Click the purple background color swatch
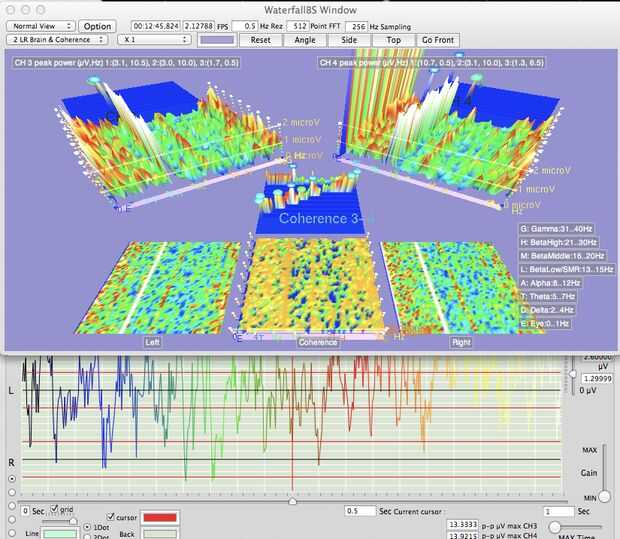The width and height of the screenshot is (620, 539). [x=217, y=40]
